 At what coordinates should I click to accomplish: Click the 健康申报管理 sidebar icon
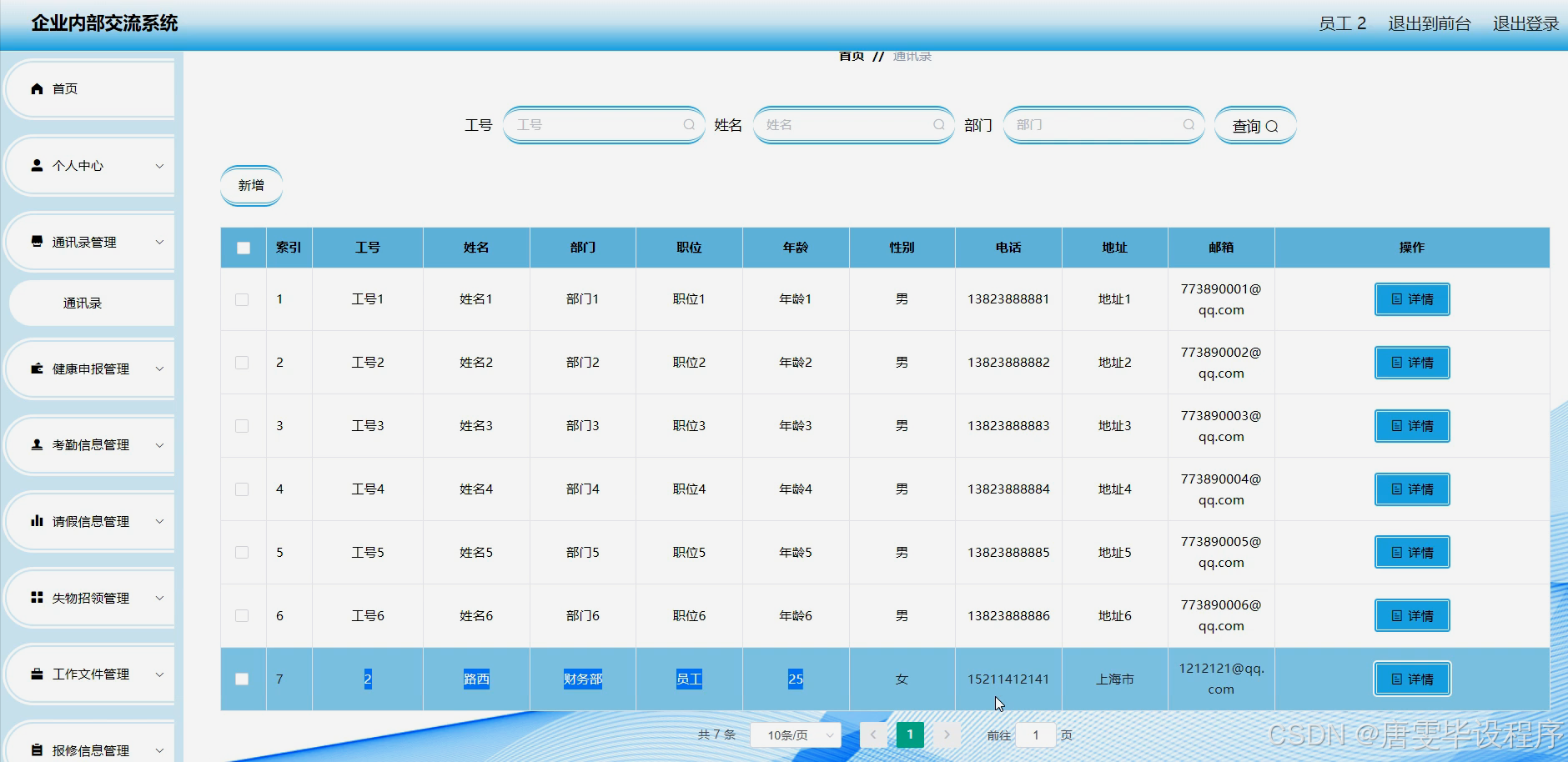tap(37, 368)
